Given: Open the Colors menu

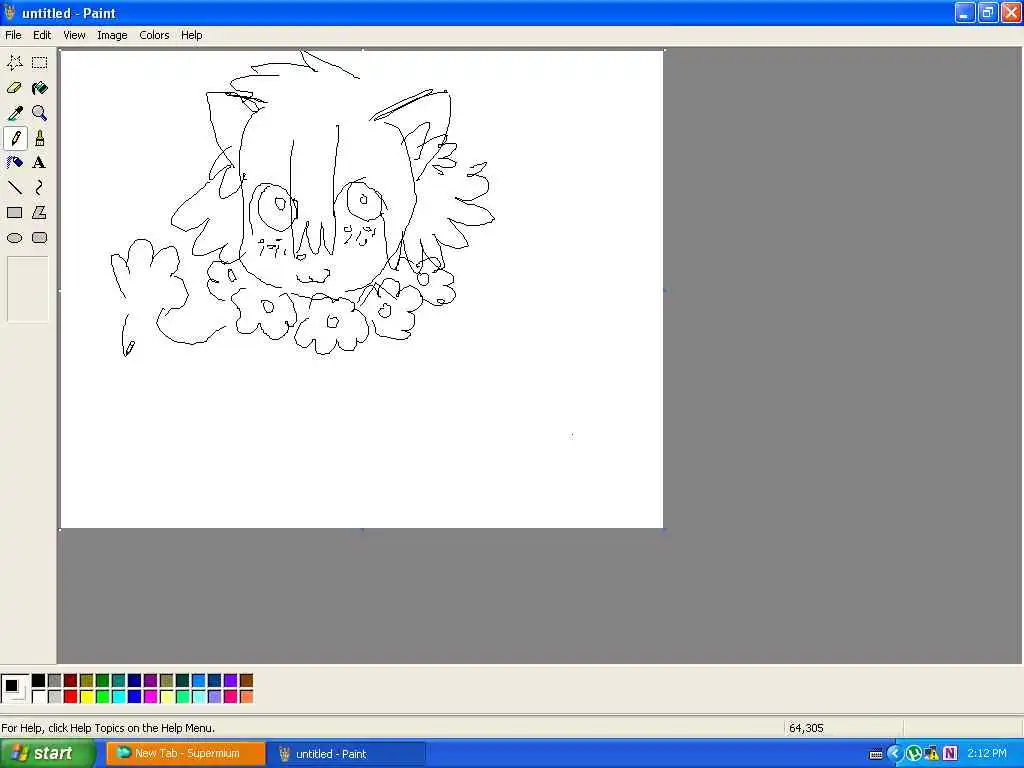Looking at the screenshot, I should pyautogui.click(x=154, y=35).
